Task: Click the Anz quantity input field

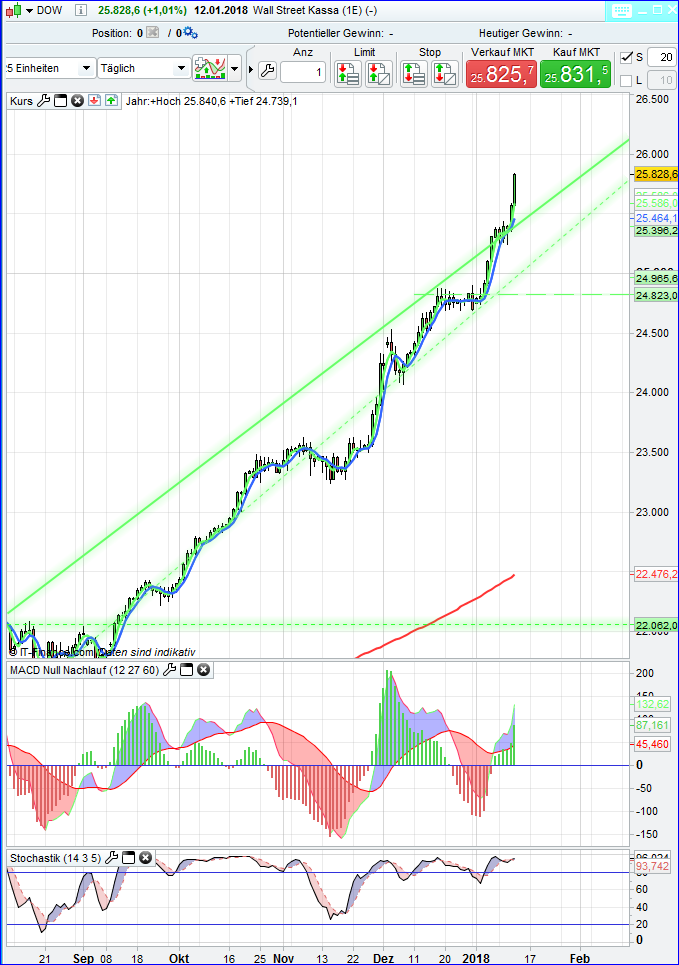Action: pos(303,72)
